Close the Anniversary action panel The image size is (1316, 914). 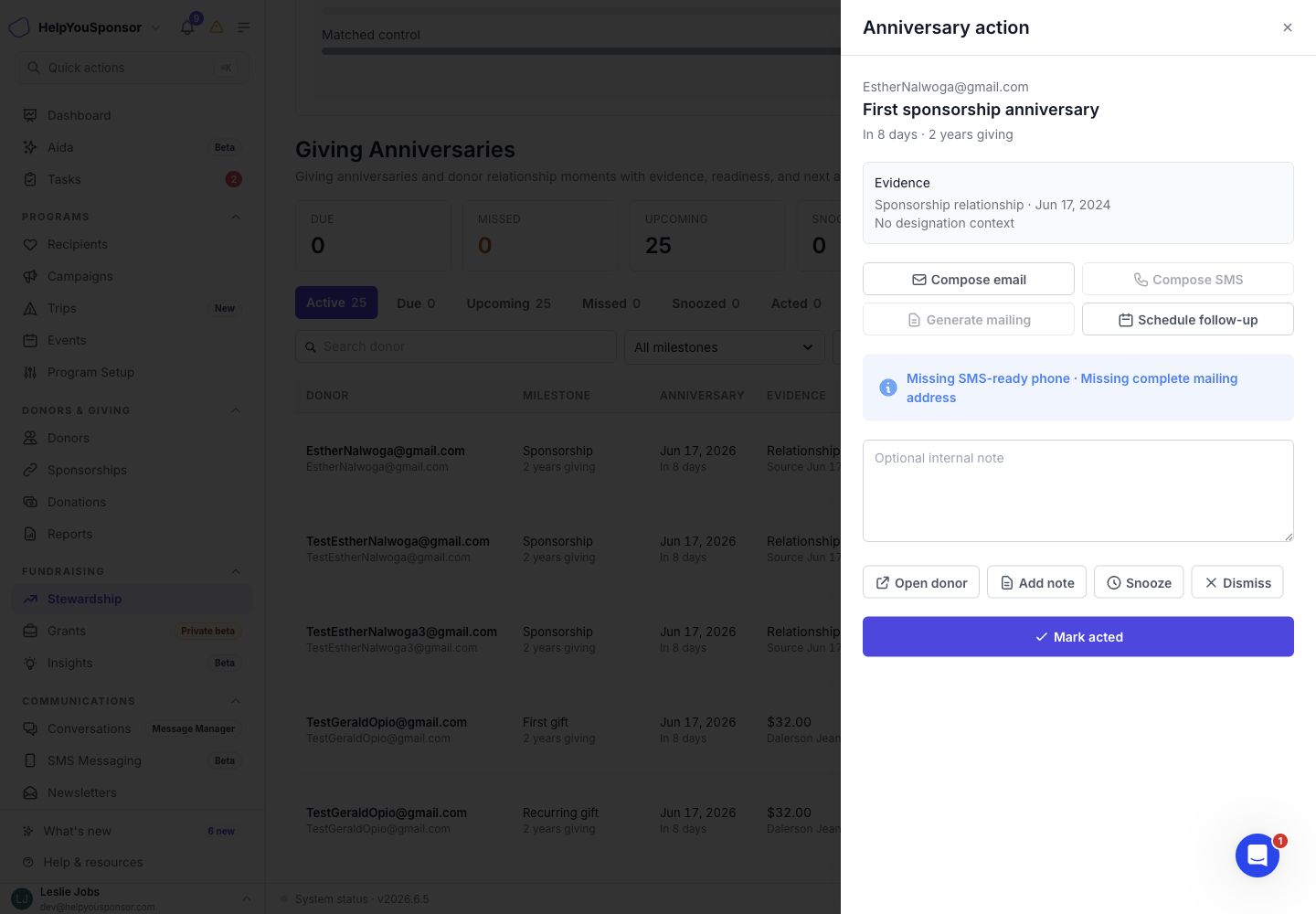click(x=1288, y=27)
